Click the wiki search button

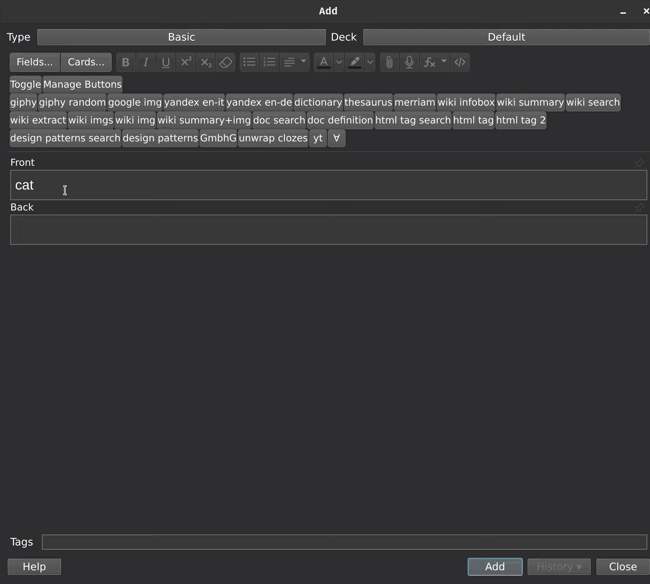pyautogui.click(x=593, y=102)
